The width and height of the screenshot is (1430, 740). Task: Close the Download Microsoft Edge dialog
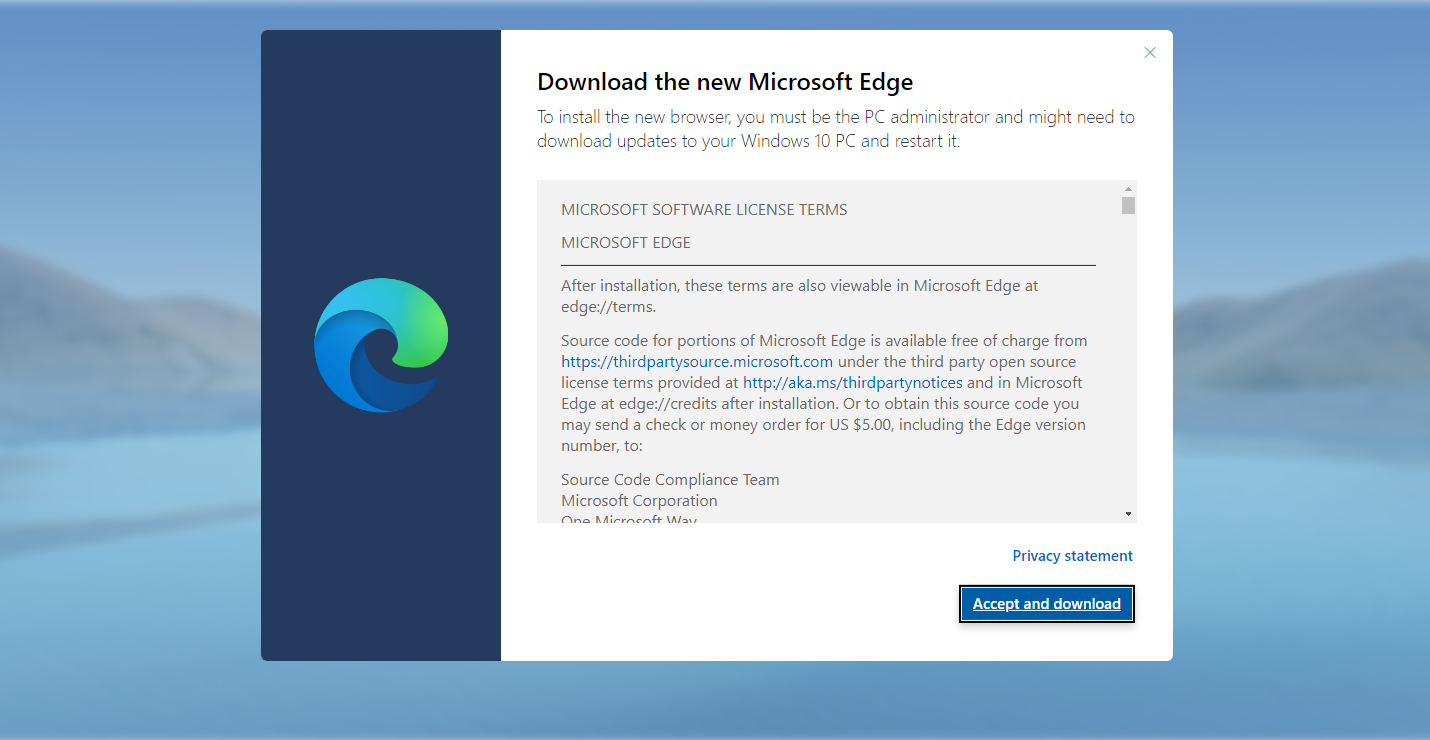click(x=1150, y=53)
